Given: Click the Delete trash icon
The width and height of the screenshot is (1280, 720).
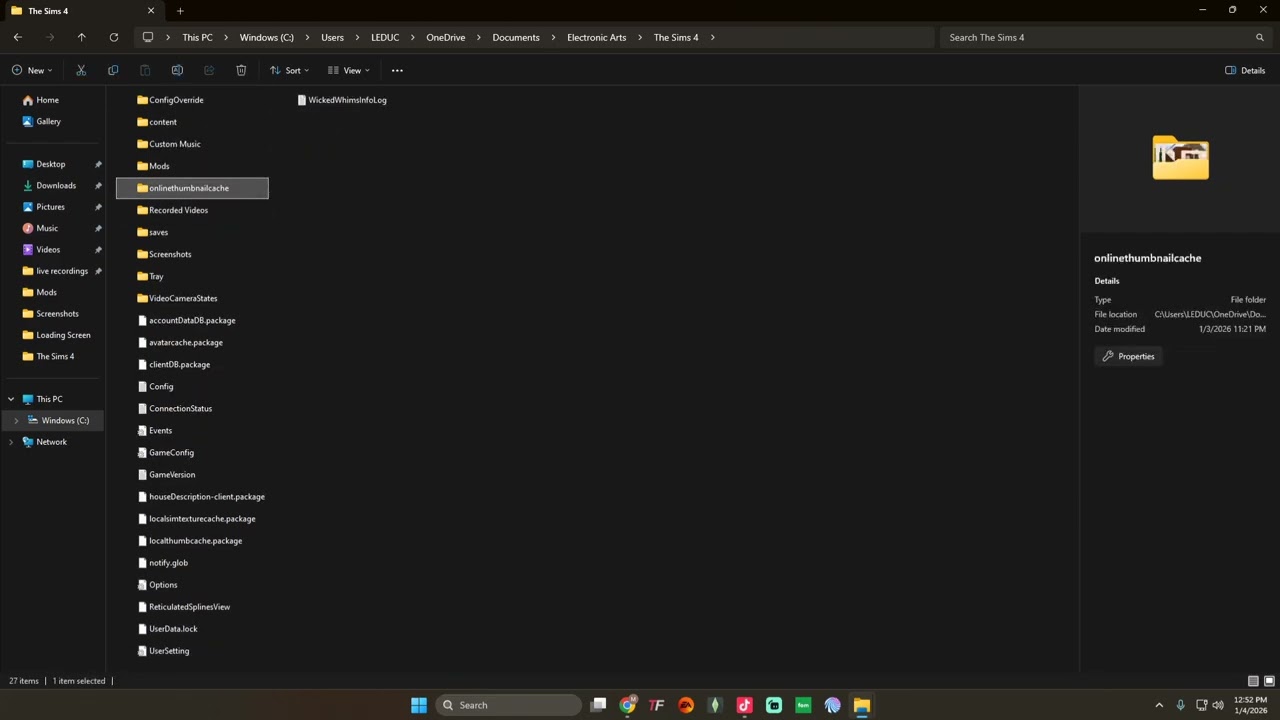Looking at the screenshot, I should [241, 70].
